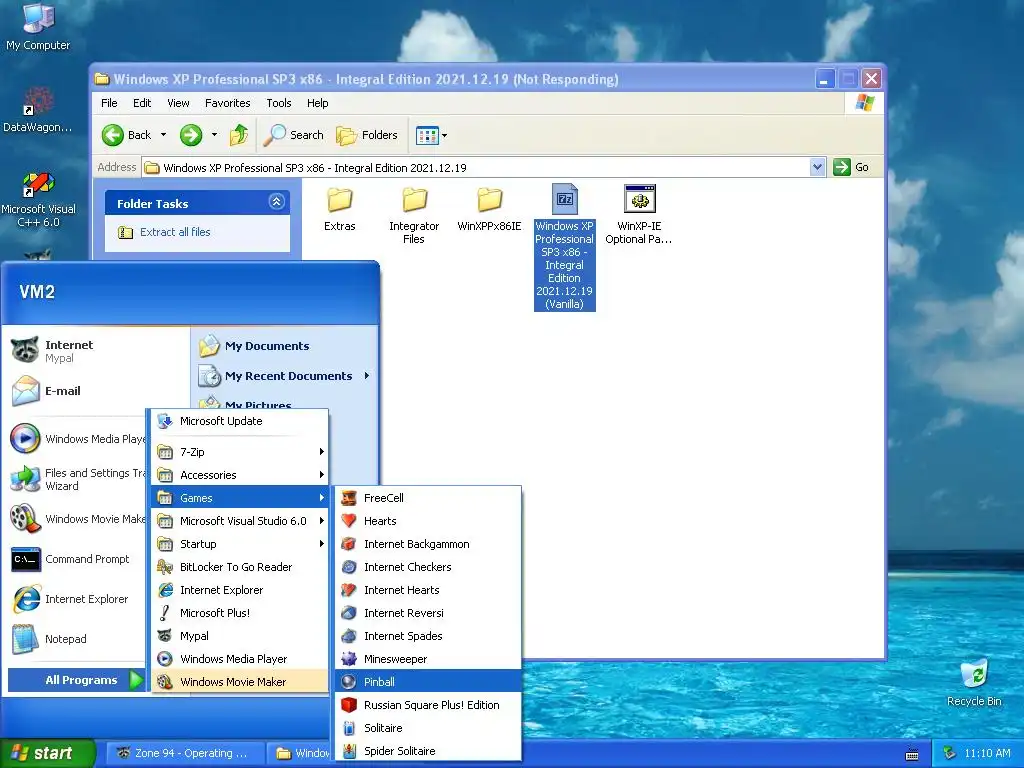Screen dimensions: 1024x768
Task: Select the WinXPPx86IE folder
Action: pyautogui.click(x=489, y=209)
